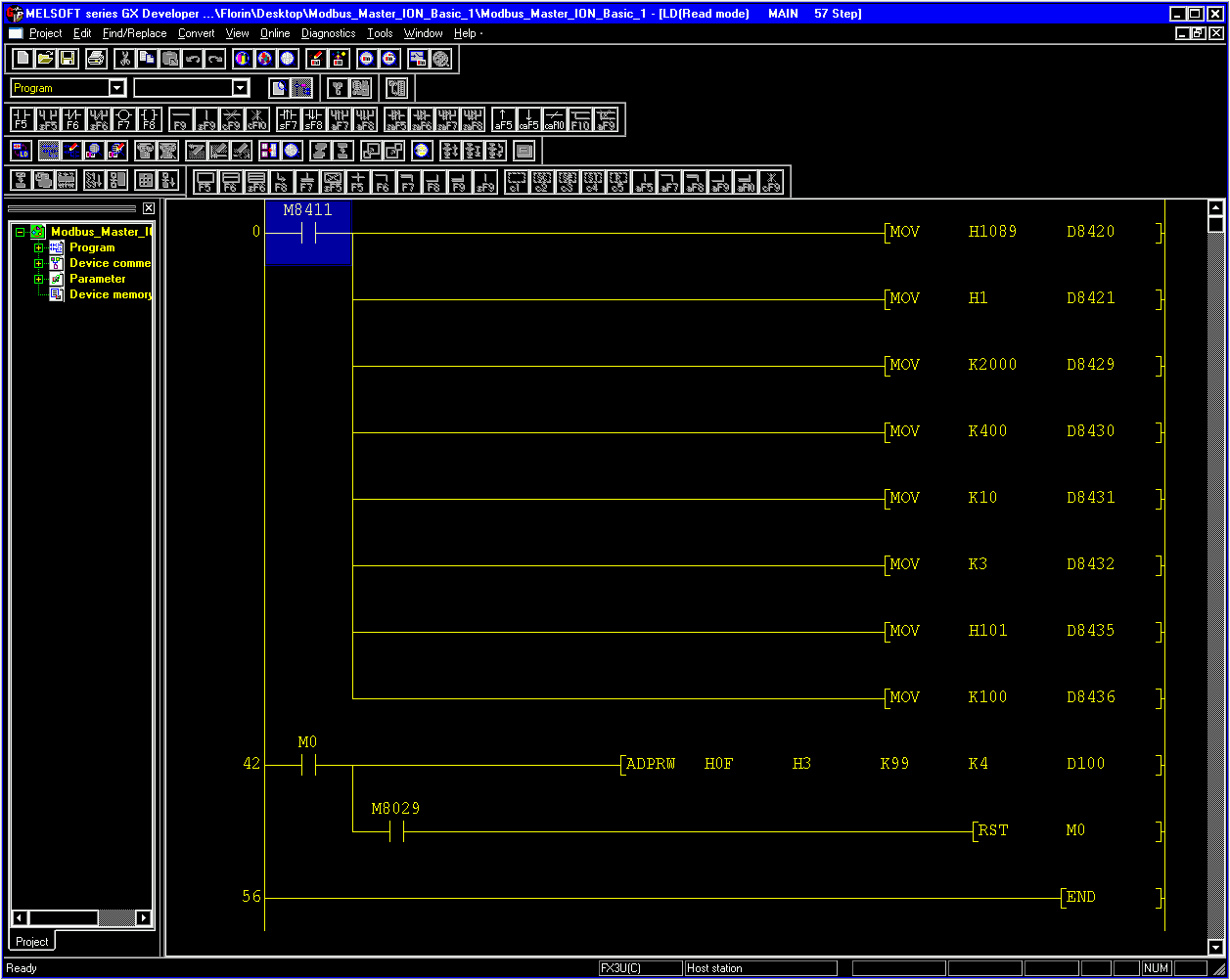Viewport: 1230px width, 980px height.
Task: Delete horizontal line with cF9 icon
Action: point(232,120)
